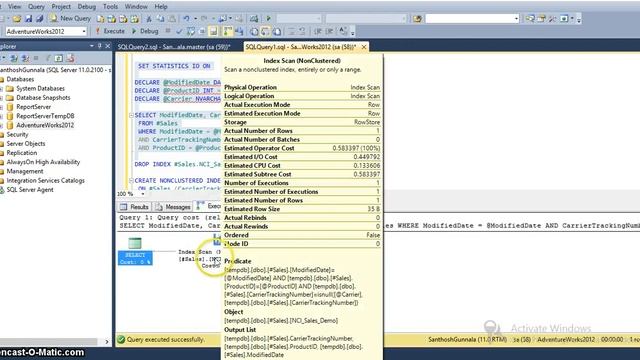Click the wrench tools toolbar icon

click(552, 19)
